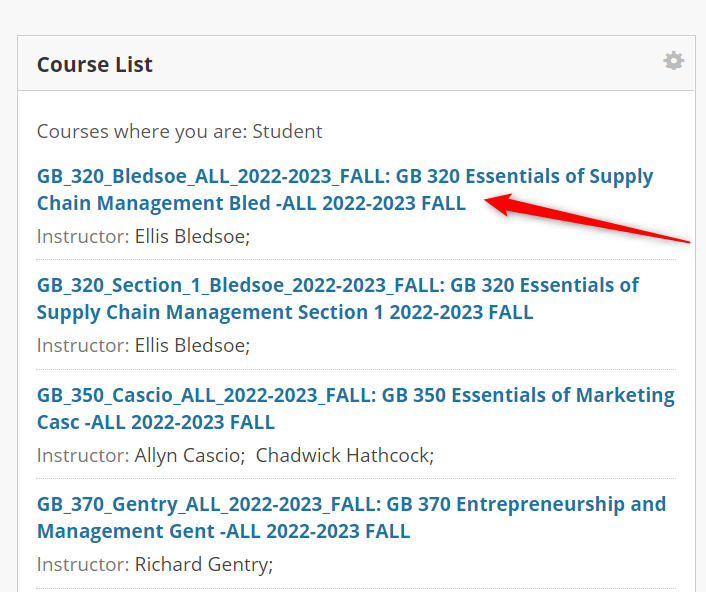706x592 pixels.
Task: Click instructor name Richard Gentry
Action: 204,565
